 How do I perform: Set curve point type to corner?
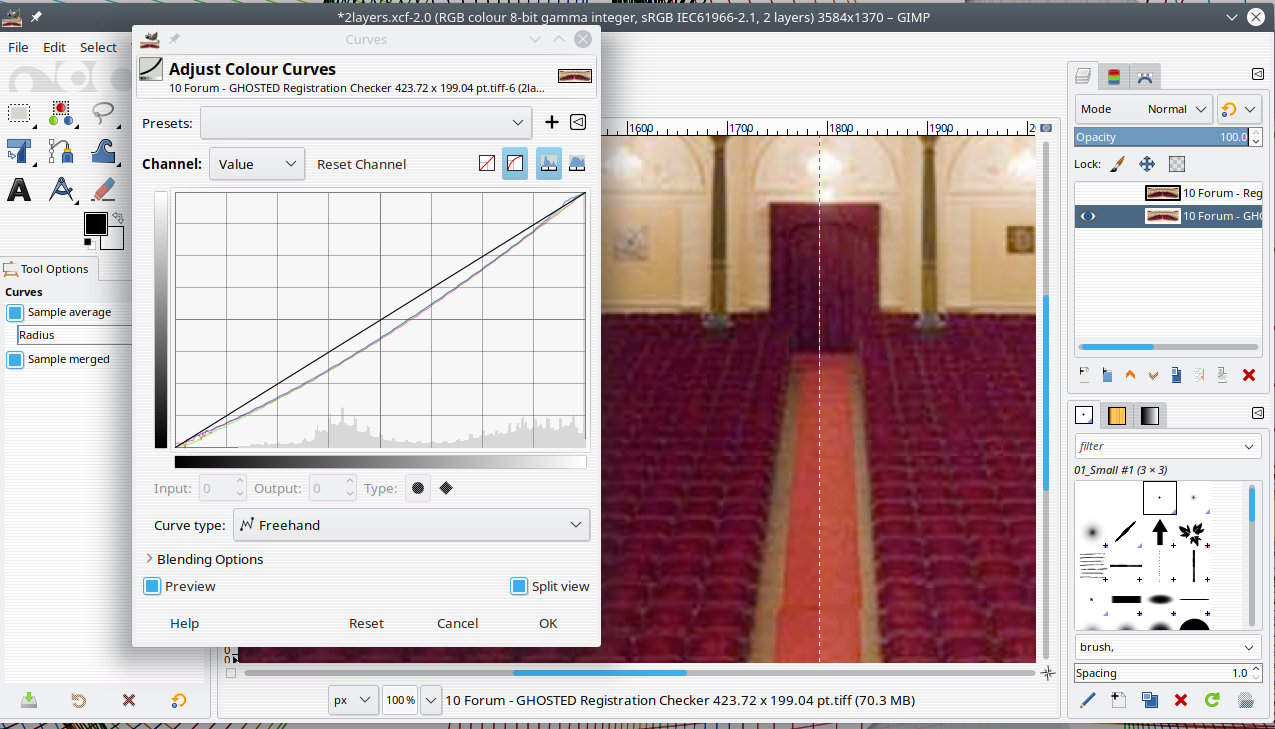point(446,488)
